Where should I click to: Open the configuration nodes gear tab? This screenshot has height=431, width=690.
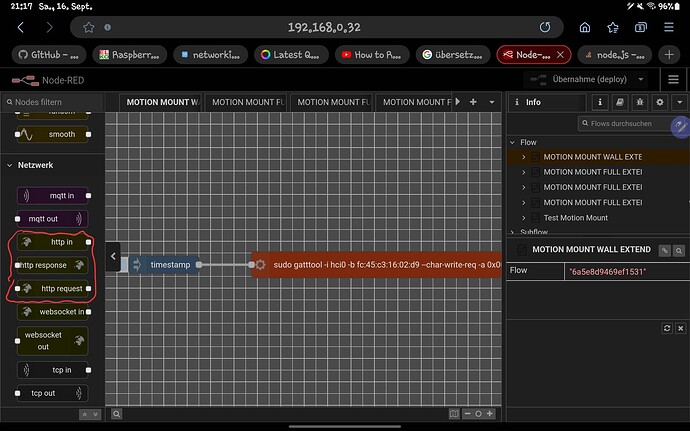[x=660, y=102]
